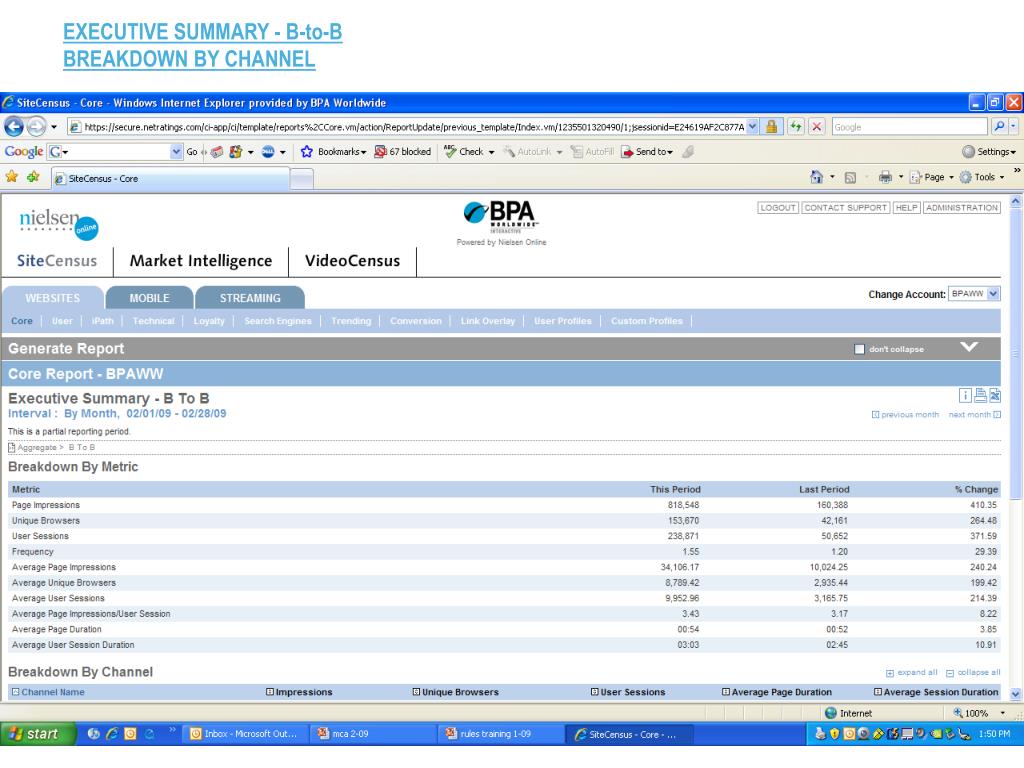Click the browser Back arrow button
1024x768 pixels.
14,126
